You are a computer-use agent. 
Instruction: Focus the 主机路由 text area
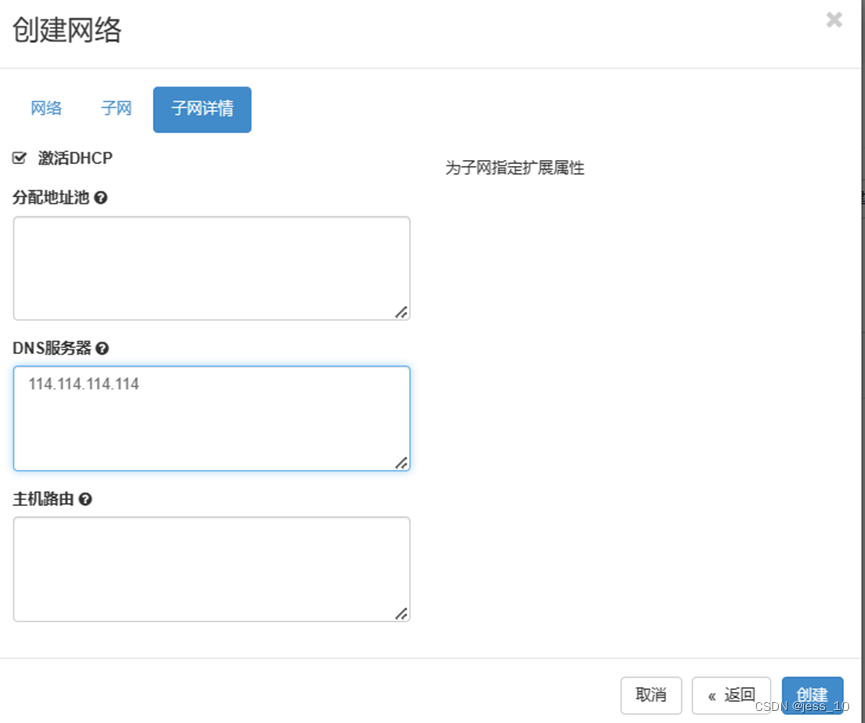click(211, 569)
